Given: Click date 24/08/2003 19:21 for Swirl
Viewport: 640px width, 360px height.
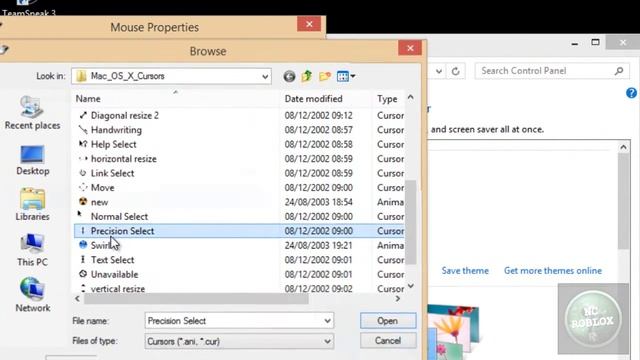Looking at the screenshot, I should 318,245.
